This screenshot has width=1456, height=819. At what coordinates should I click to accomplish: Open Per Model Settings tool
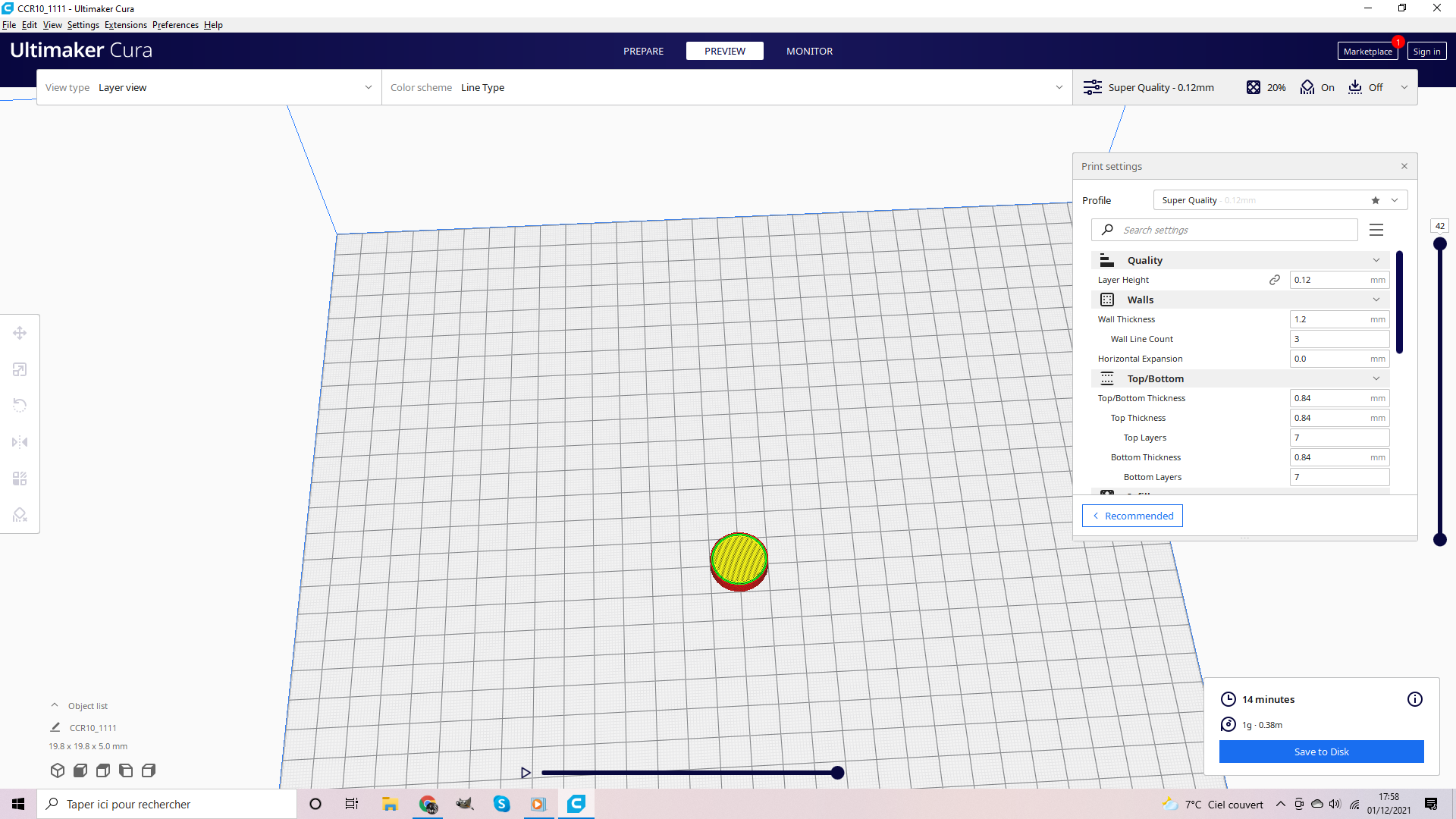point(20,479)
